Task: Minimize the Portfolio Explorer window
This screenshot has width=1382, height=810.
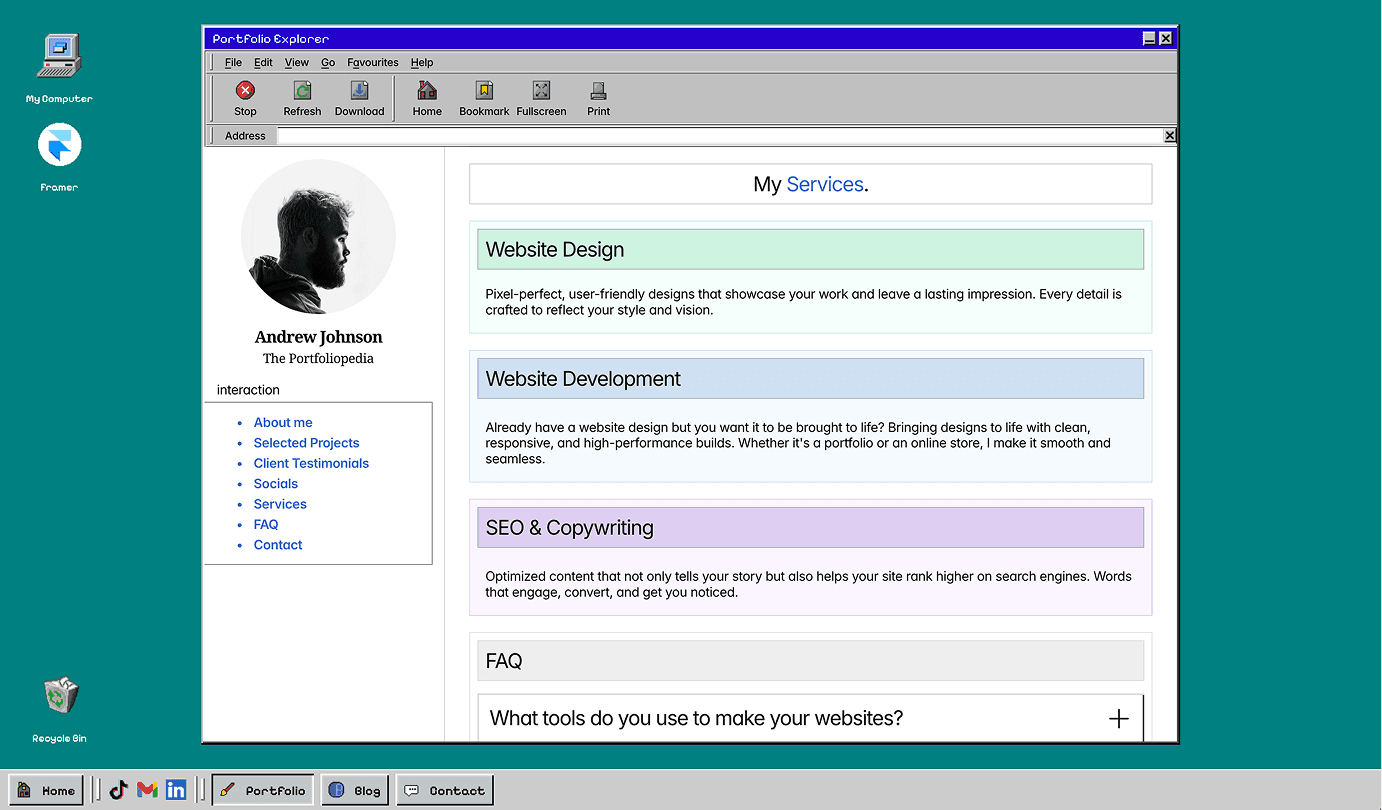Action: coord(1150,38)
